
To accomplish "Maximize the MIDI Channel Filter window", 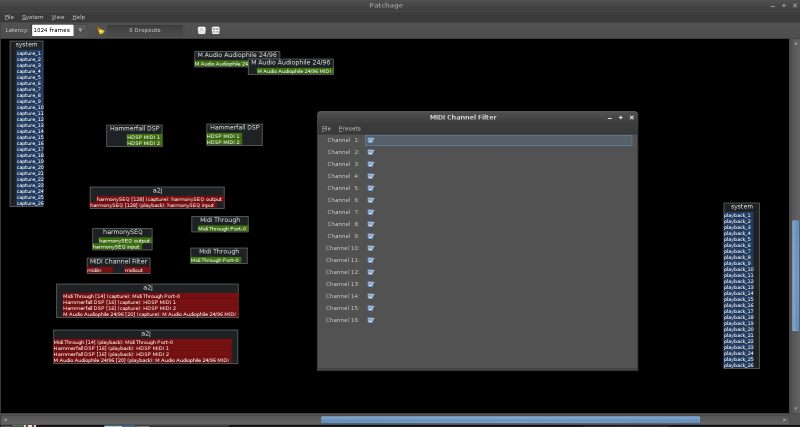I will pos(621,117).
